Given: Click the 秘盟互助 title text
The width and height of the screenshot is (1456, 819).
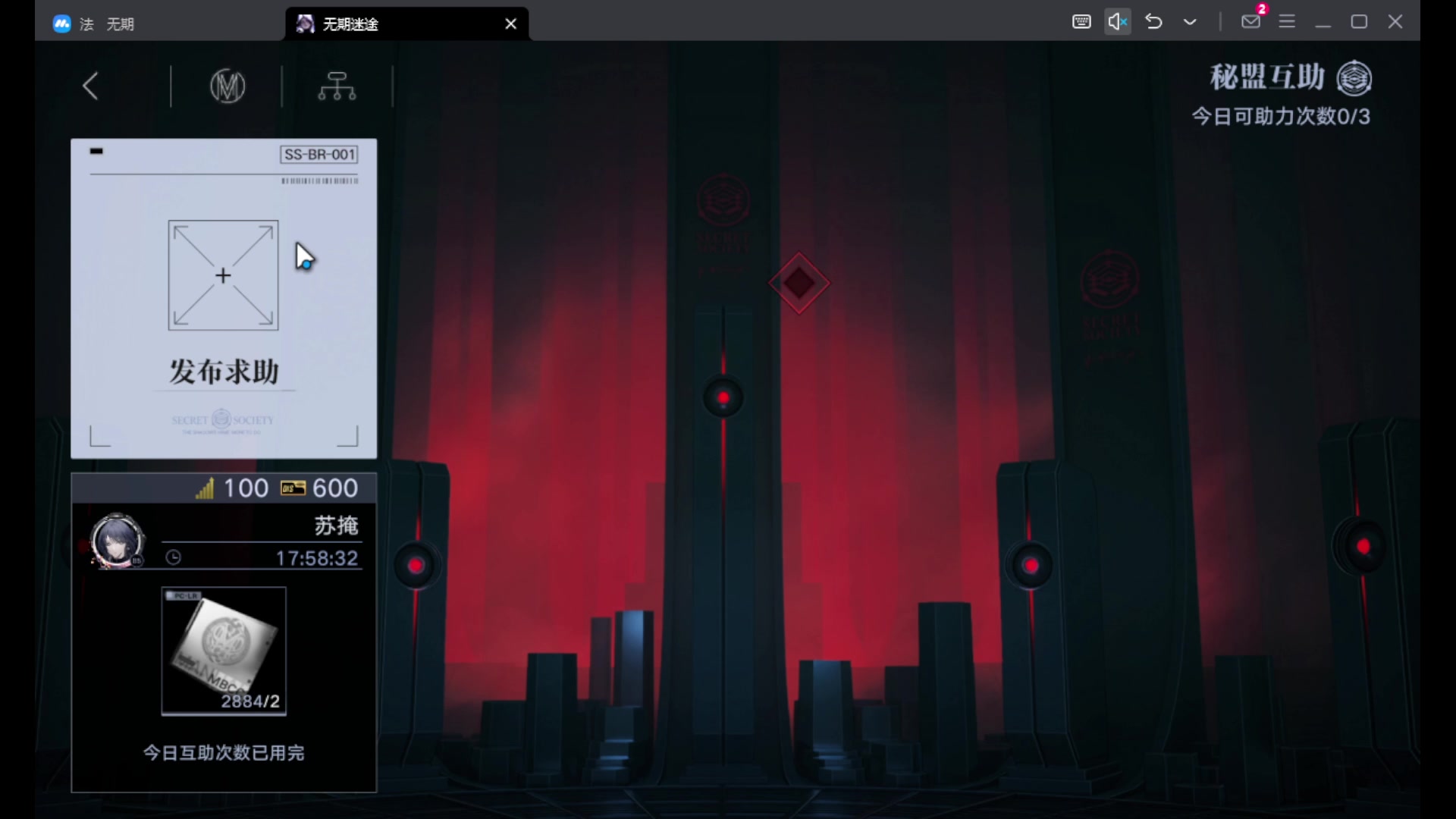Looking at the screenshot, I should coord(1267,77).
